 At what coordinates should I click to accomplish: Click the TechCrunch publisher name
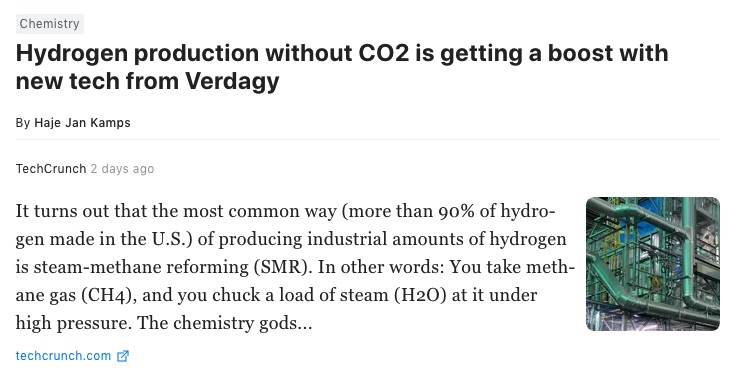coord(51,169)
